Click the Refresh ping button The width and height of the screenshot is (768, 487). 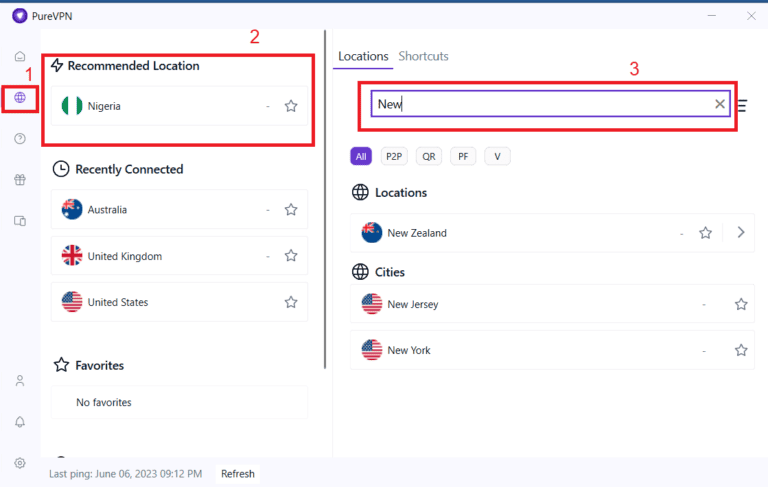pos(238,474)
